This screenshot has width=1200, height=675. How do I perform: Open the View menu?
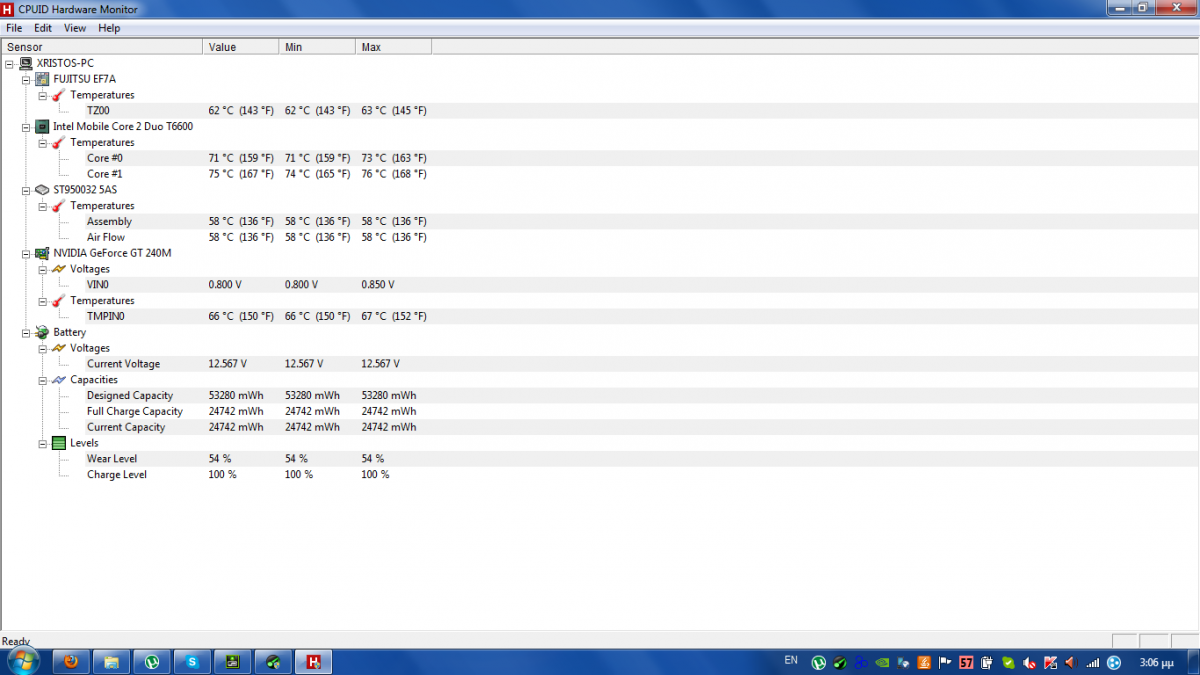click(x=75, y=28)
